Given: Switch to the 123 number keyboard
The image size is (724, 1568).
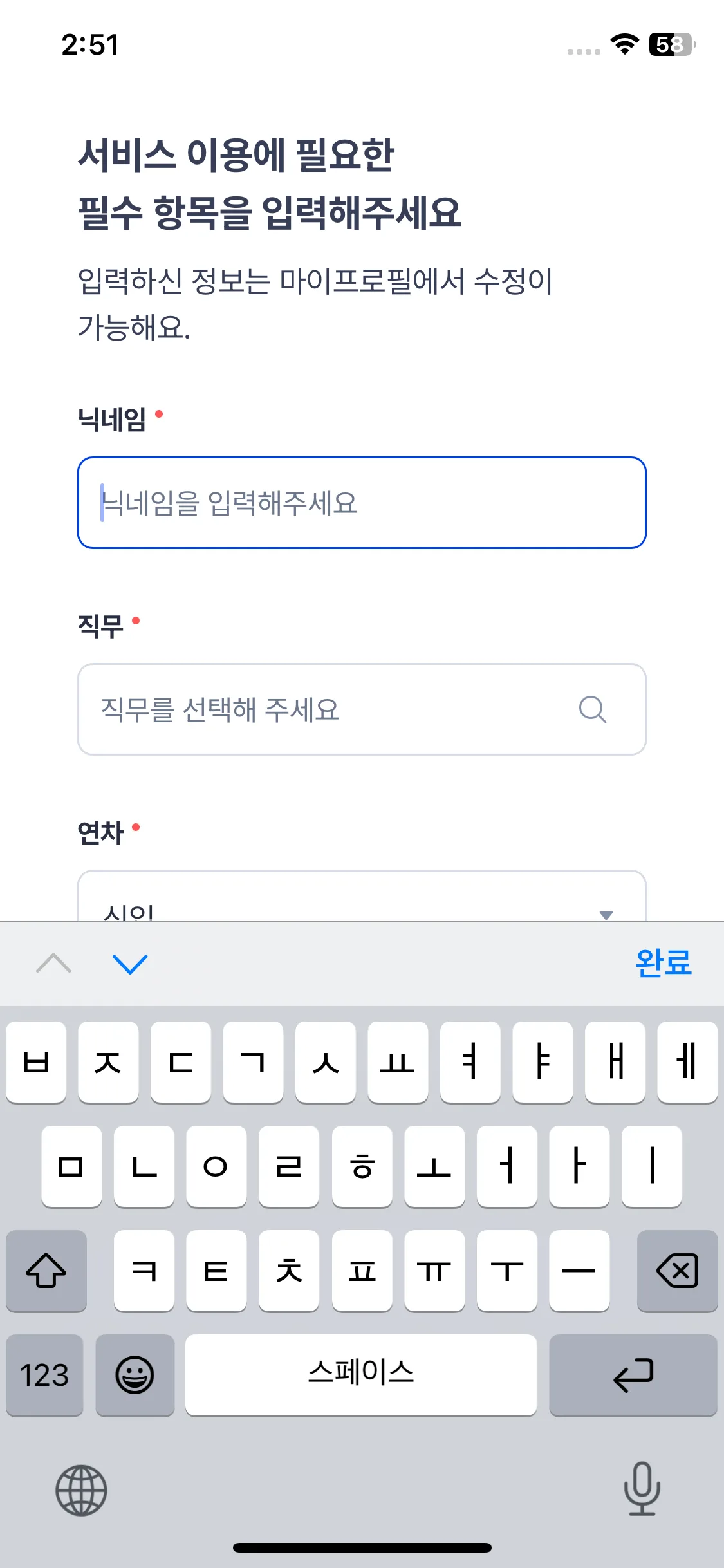Looking at the screenshot, I should [44, 1375].
